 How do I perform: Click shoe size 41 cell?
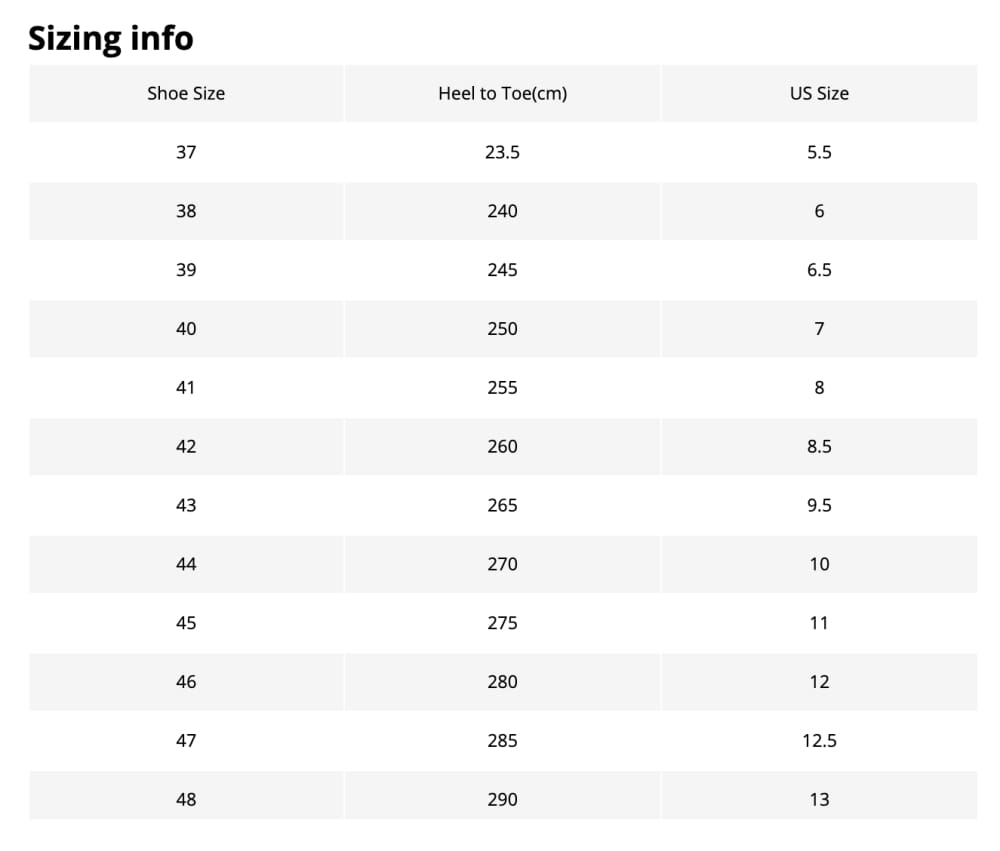(x=186, y=387)
